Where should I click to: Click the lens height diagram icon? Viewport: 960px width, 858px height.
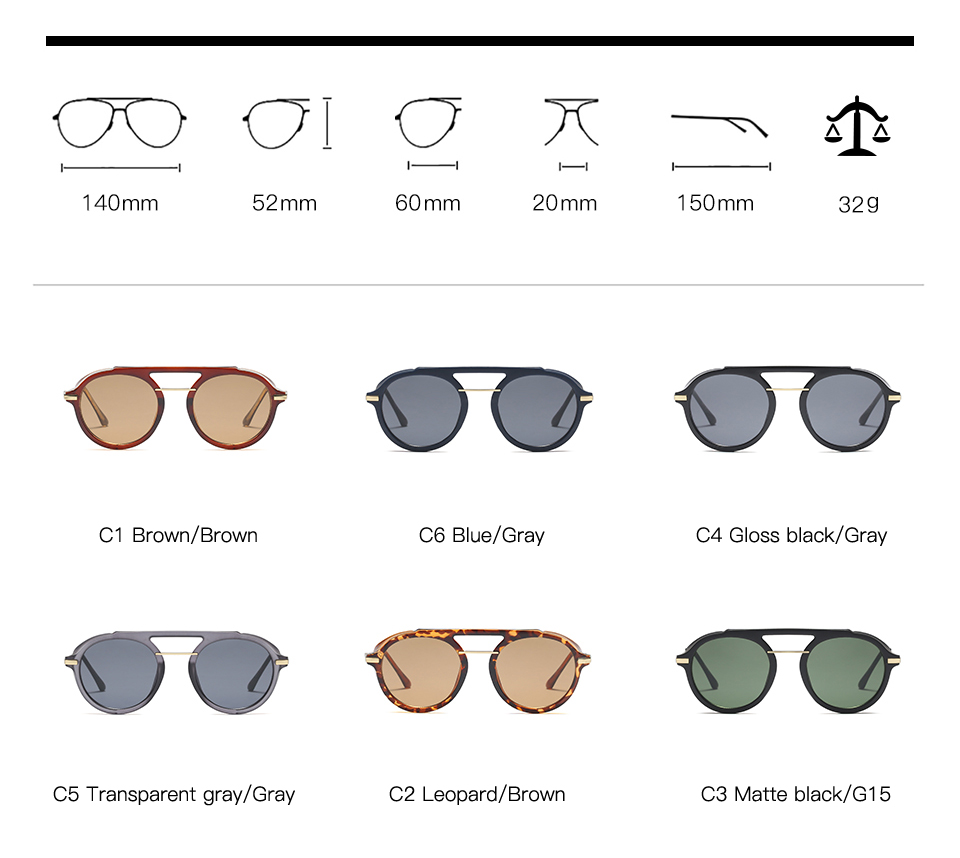[287, 123]
